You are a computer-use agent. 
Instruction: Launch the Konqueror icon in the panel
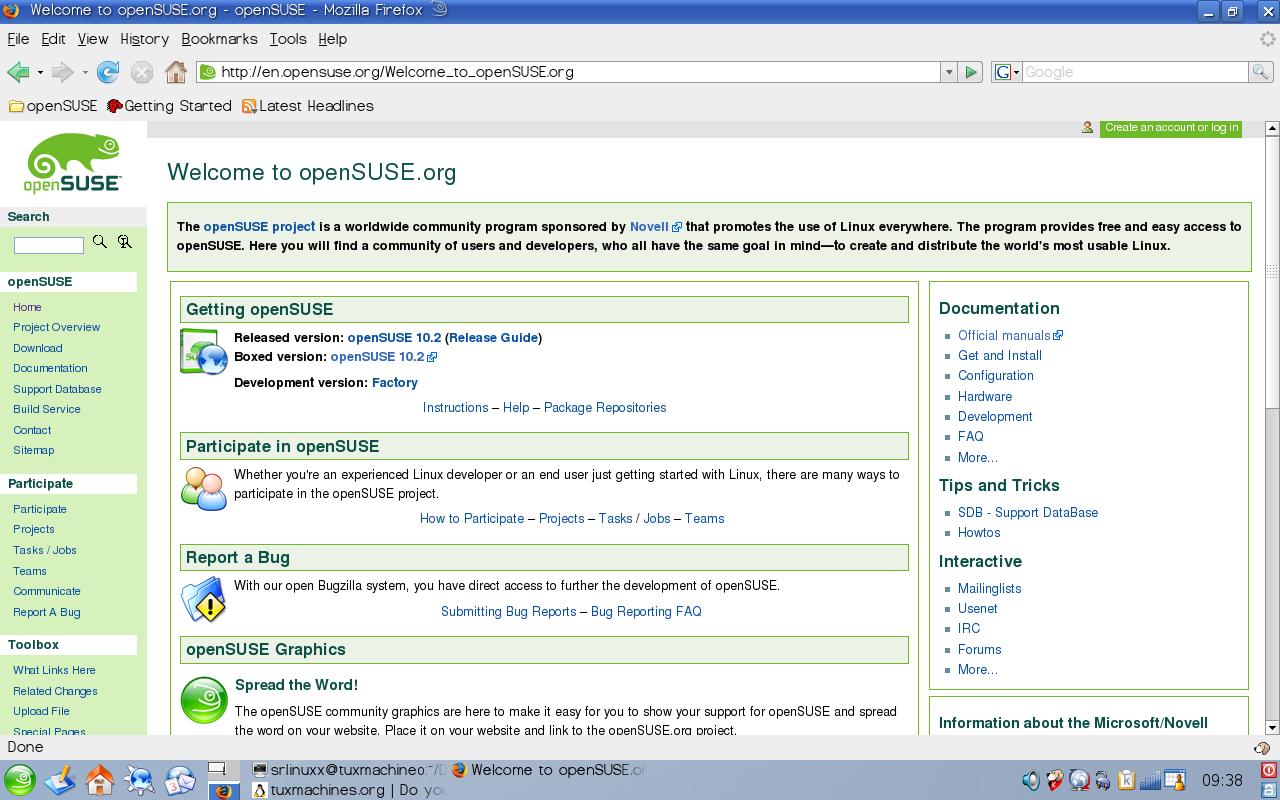coord(140,780)
